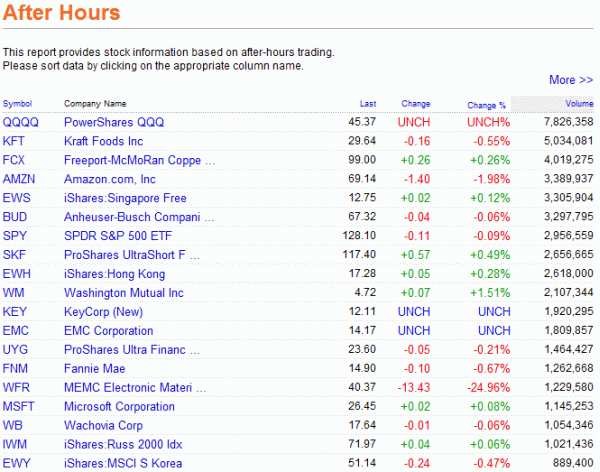Select the After Hours page heading

tap(62, 12)
